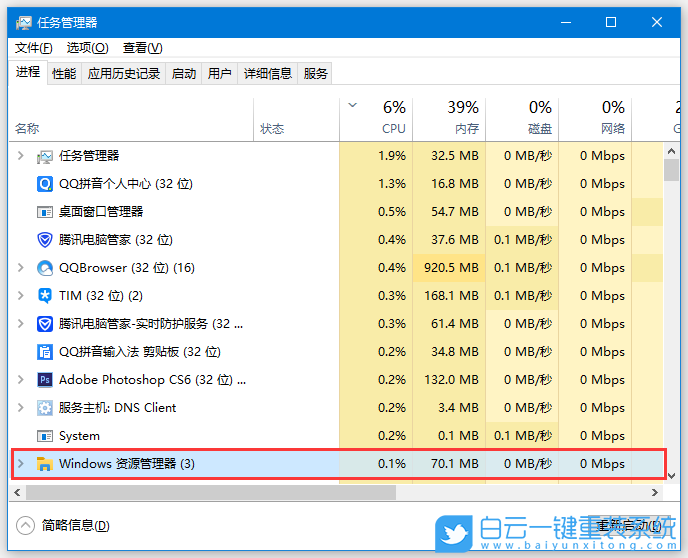This screenshot has width=688, height=558.
Task: Sort processes by 内存 column header
Action: pos(449,120)
